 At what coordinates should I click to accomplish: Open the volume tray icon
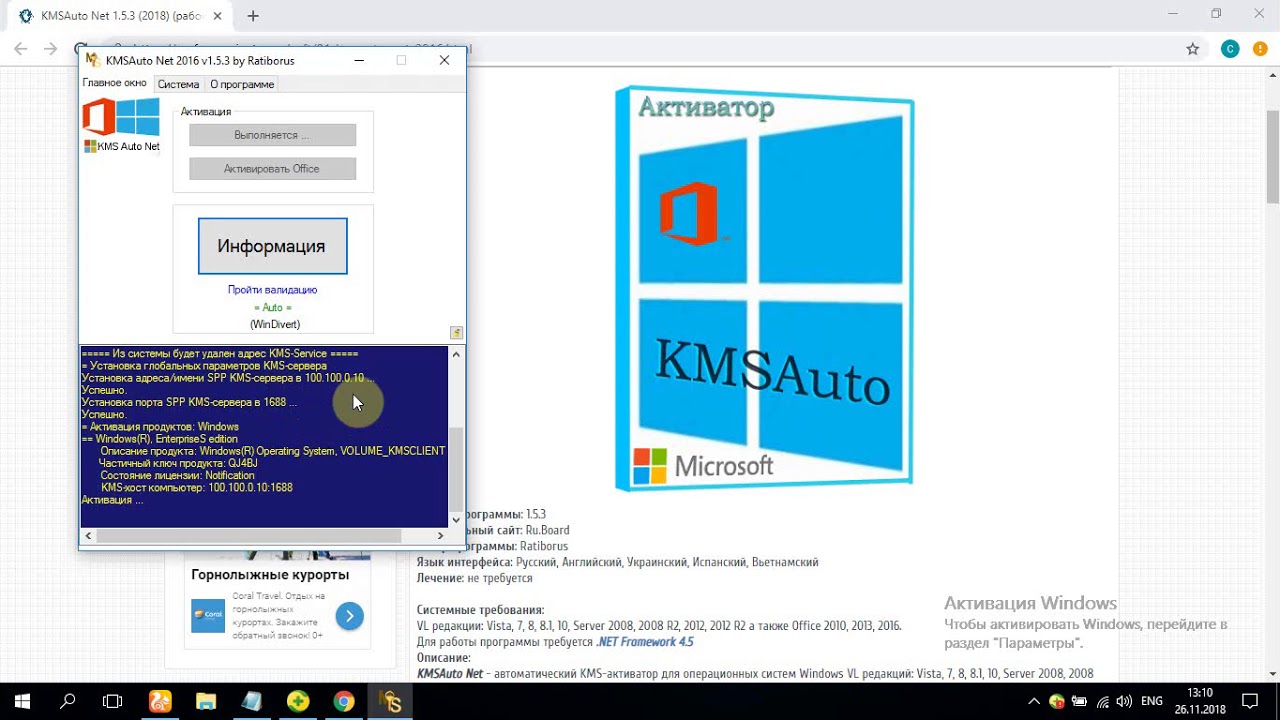[x=1124, y=701]
